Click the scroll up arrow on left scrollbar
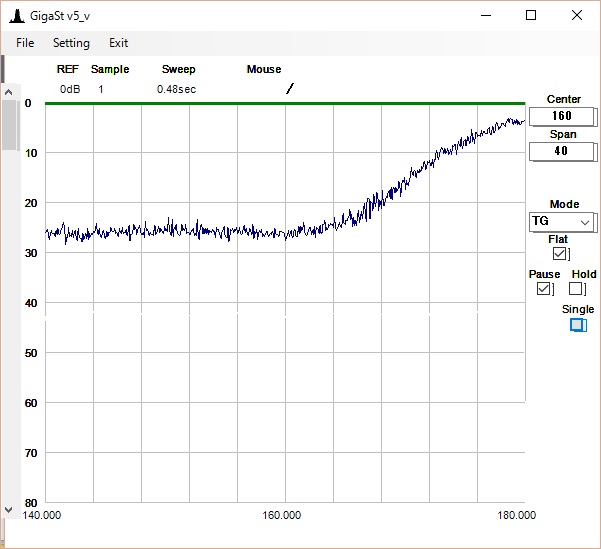The height and width of the screenshot is (549, 601). [x=8, y=92]
